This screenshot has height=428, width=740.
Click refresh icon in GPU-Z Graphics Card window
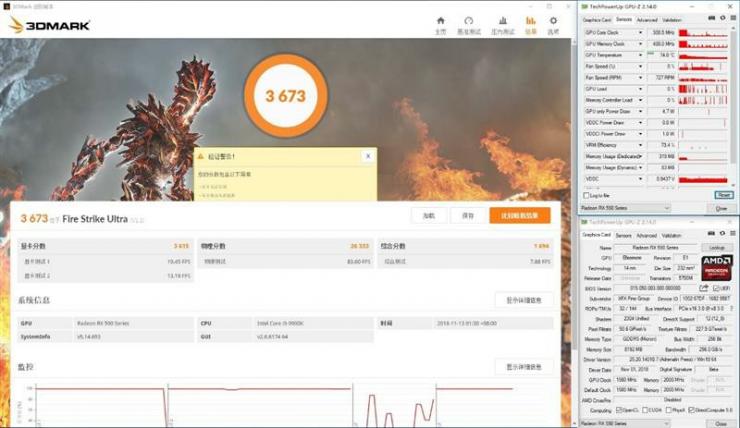tap(723, 234)
